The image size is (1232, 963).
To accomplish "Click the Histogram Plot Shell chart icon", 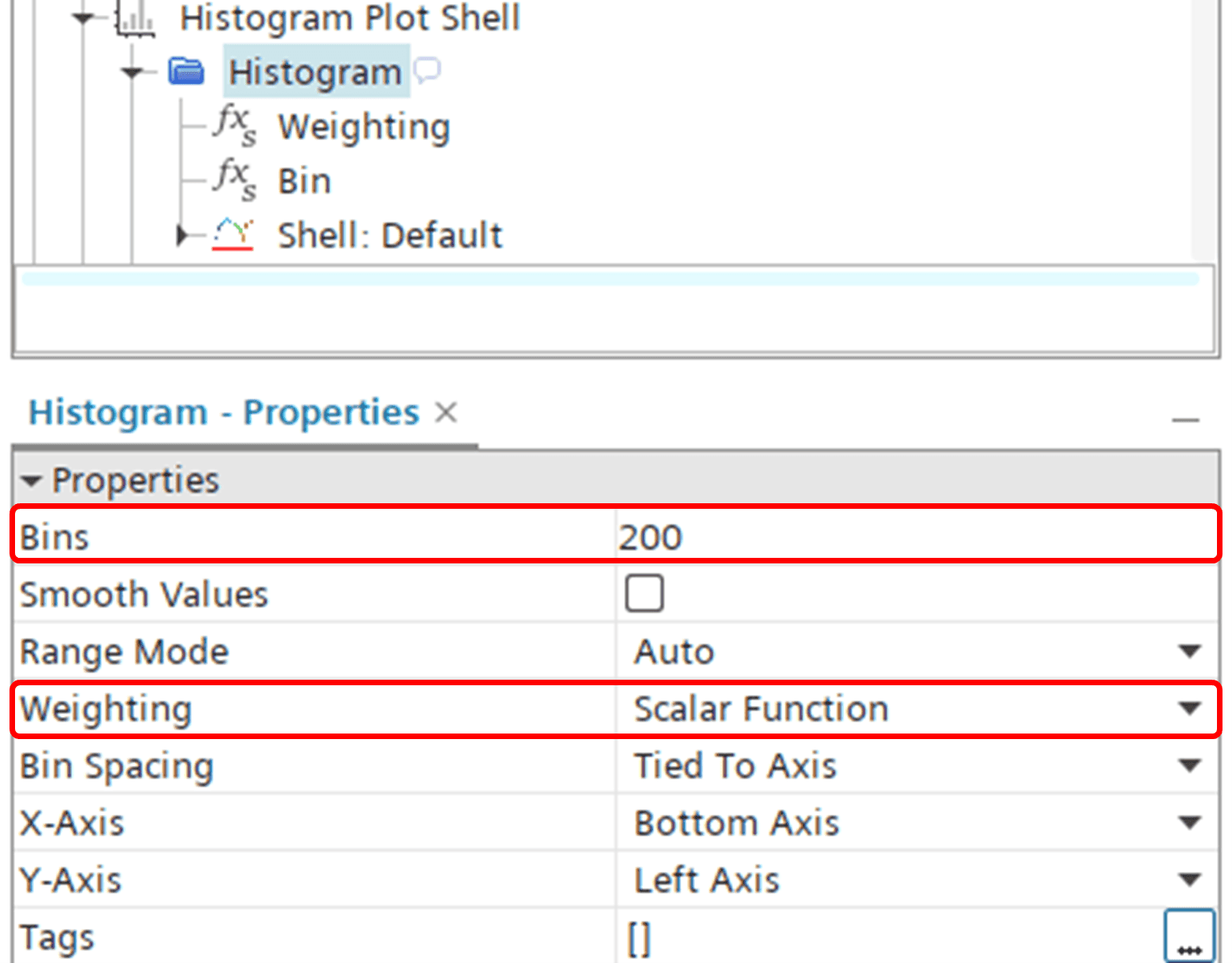I will pos(135,18).
